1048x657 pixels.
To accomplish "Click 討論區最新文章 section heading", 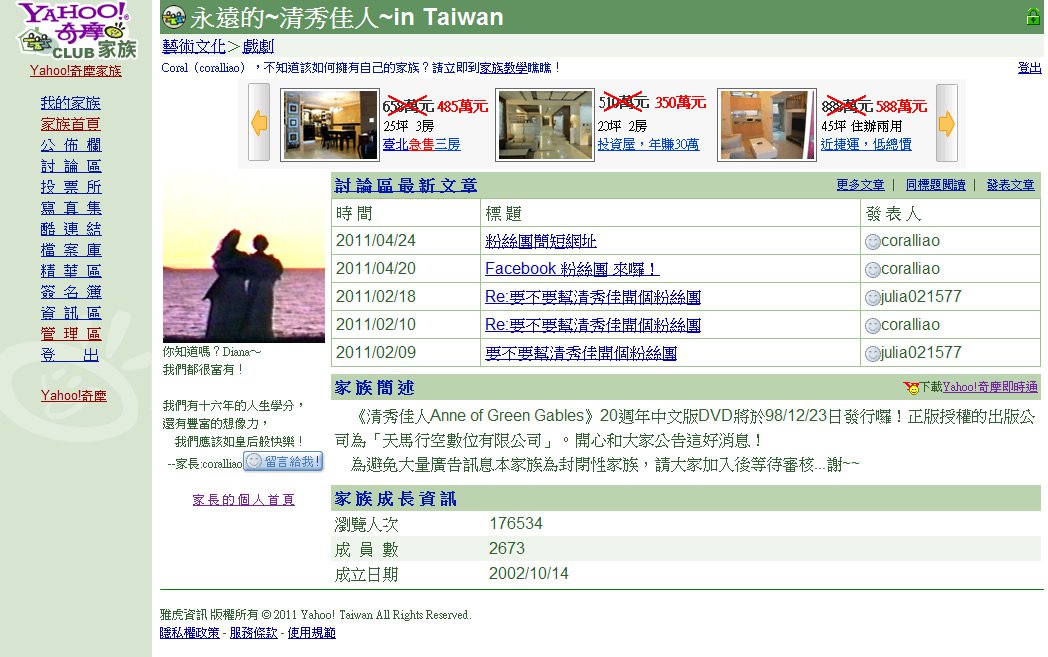I will (x=406, y=186).
